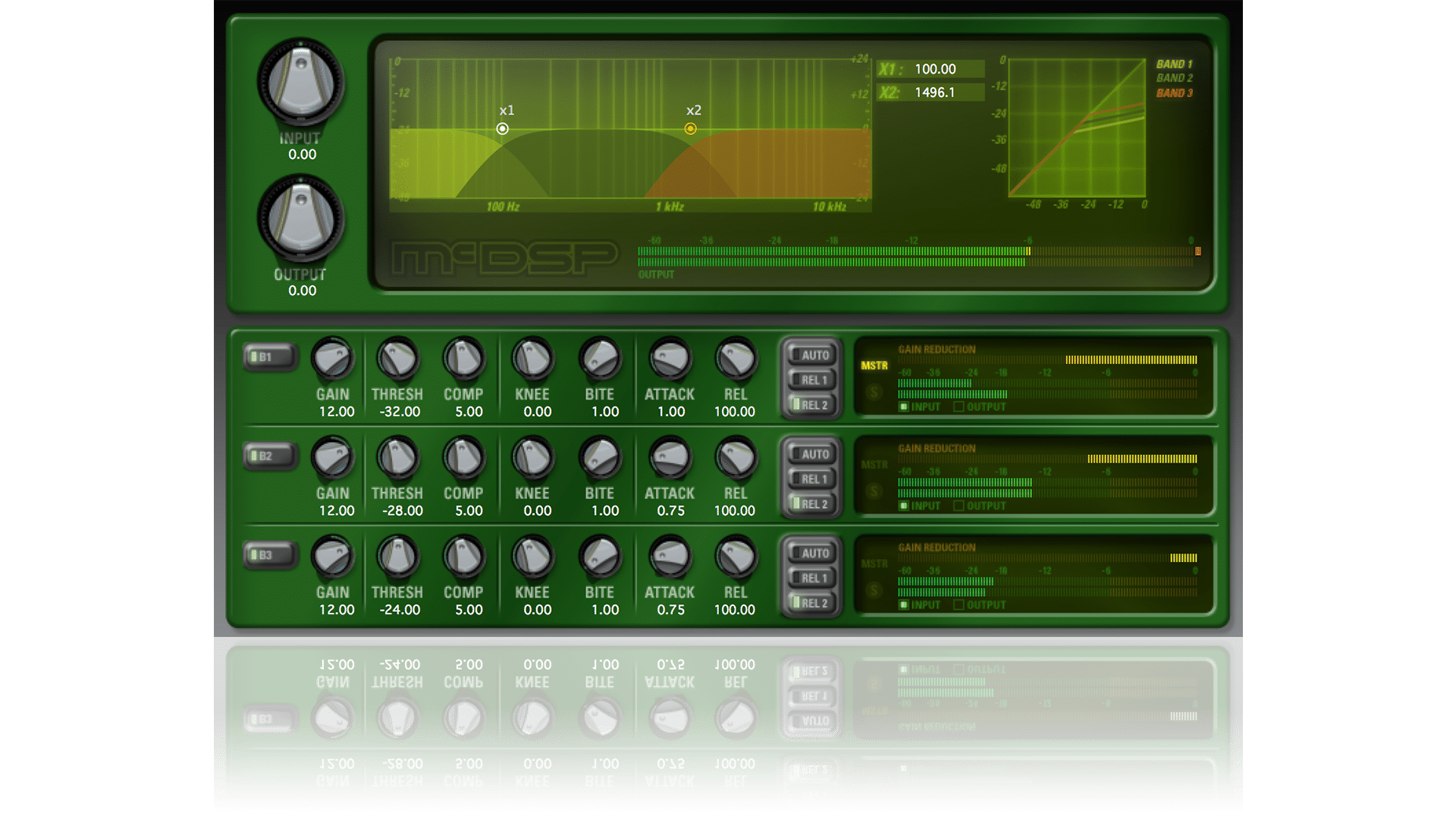Viewport: 1456px width, 819px height.
Task: Solo band 2 with S button
Action: [x=874, y=491]
